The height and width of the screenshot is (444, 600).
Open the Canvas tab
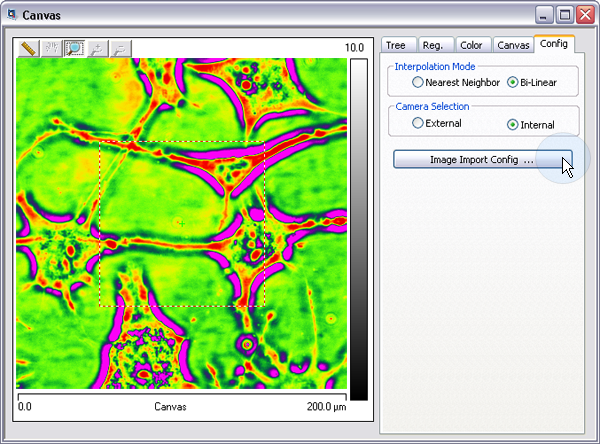(x=513, y=45)
